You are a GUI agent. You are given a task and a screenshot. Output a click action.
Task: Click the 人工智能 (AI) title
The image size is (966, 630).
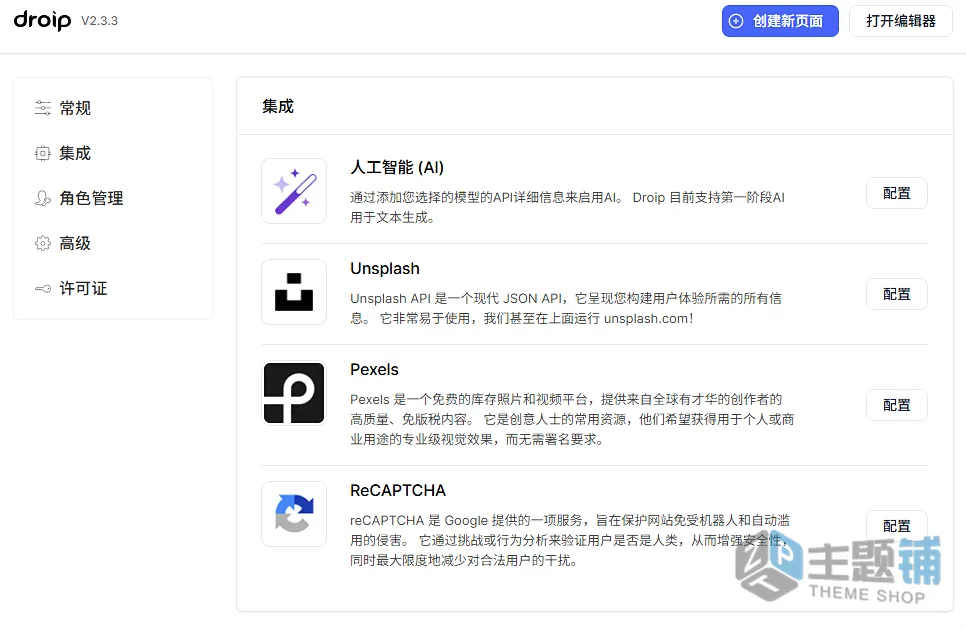pos(397,168)
